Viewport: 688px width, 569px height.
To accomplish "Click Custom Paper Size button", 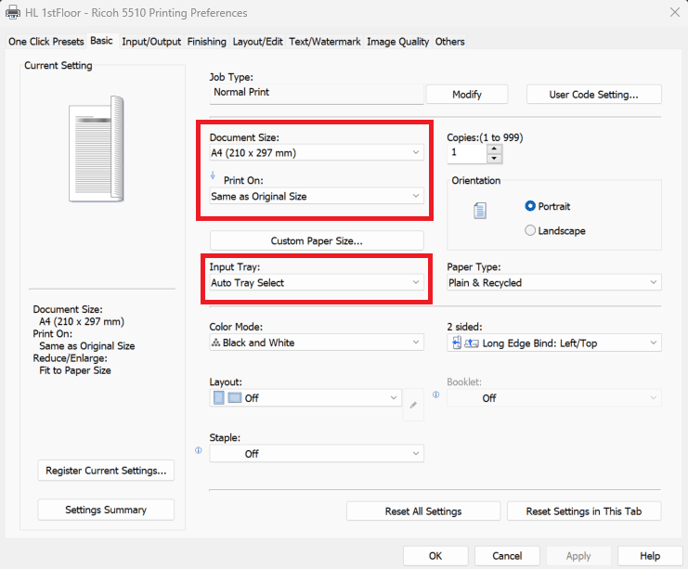I will 316,240.
